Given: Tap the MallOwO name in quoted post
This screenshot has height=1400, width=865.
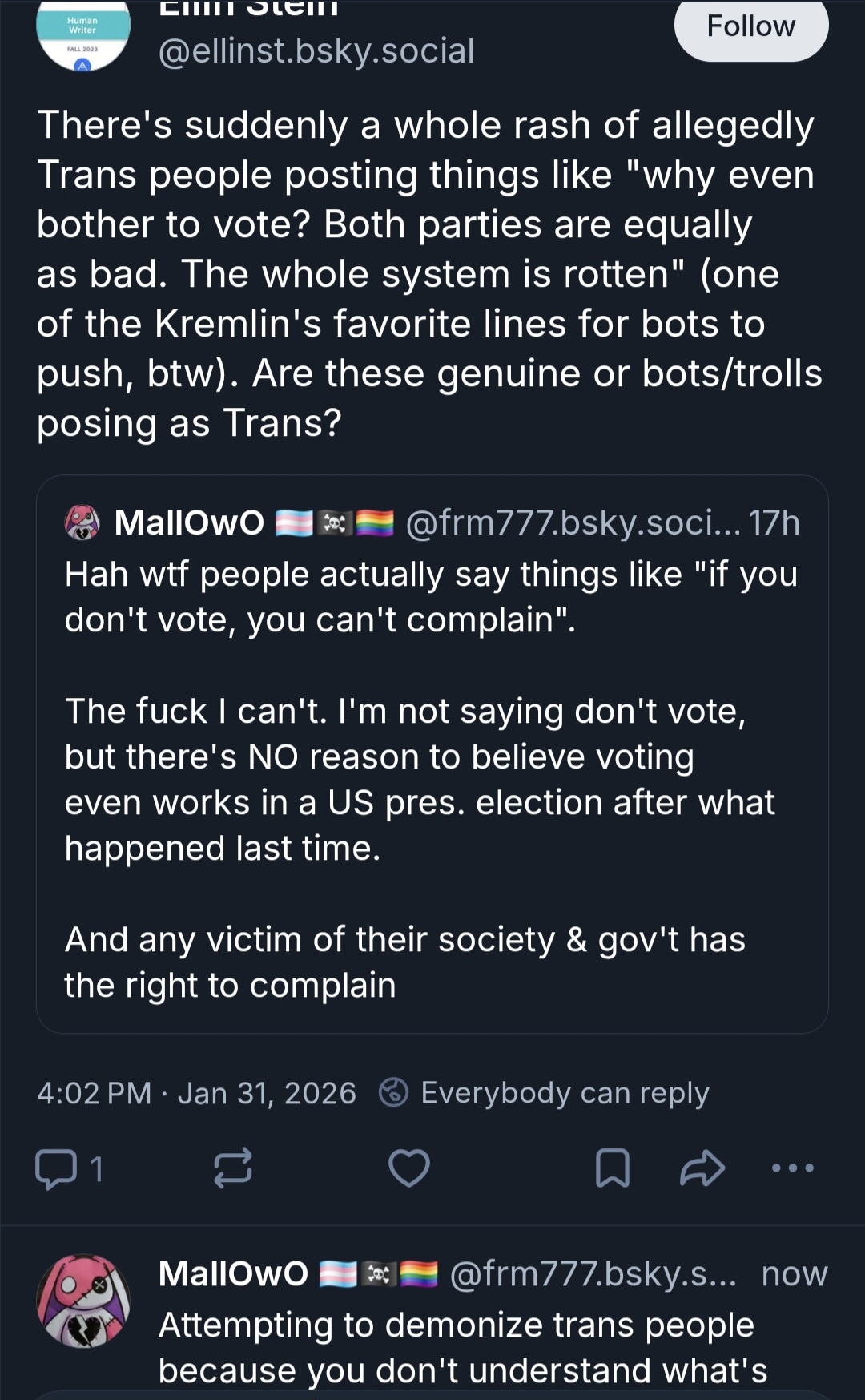Looking at the screenshot, I should coord(189,522).
